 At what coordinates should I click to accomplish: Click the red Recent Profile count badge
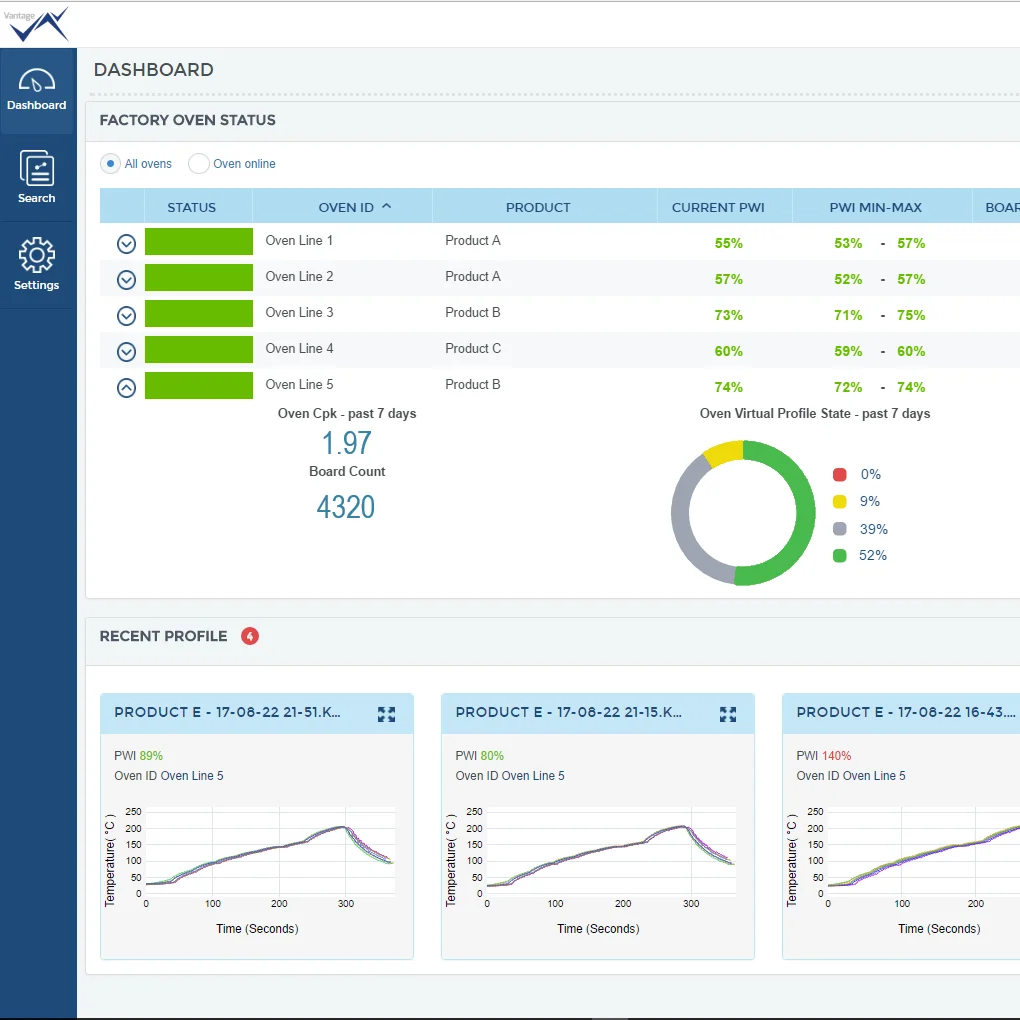(250, 636)
